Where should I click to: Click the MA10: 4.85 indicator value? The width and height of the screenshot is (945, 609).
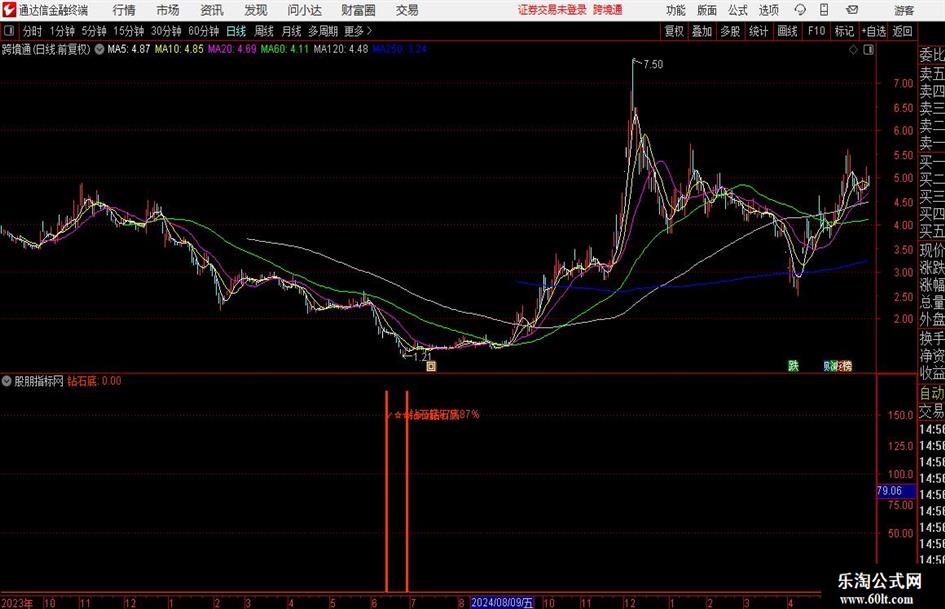pos(179,49)
